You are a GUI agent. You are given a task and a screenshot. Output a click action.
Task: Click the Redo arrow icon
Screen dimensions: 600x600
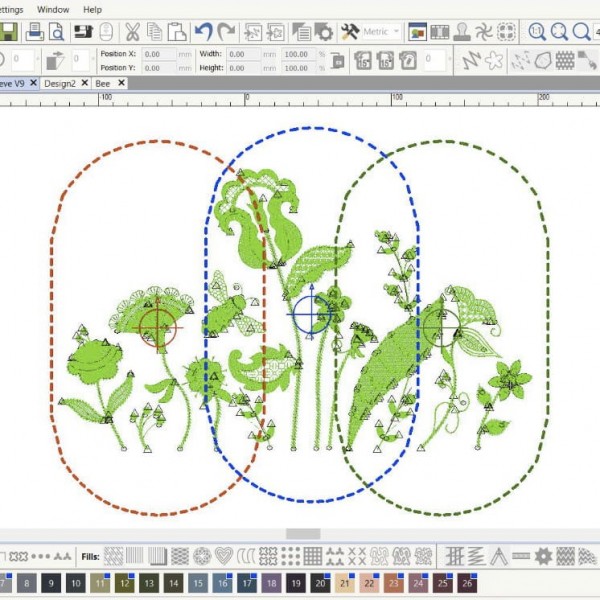tap(227, 32)
